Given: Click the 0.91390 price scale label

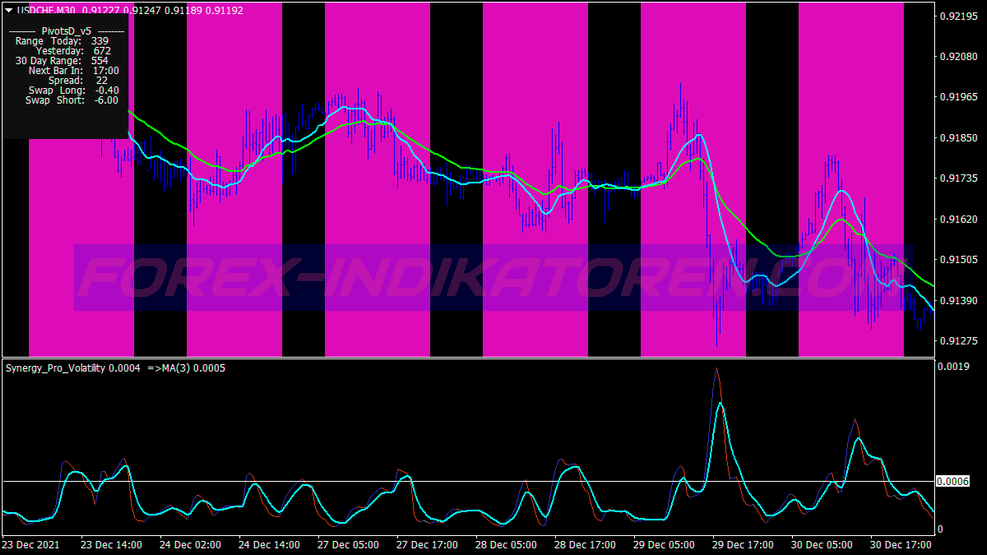Looking at the screenshot, I should tap(958, 301).
